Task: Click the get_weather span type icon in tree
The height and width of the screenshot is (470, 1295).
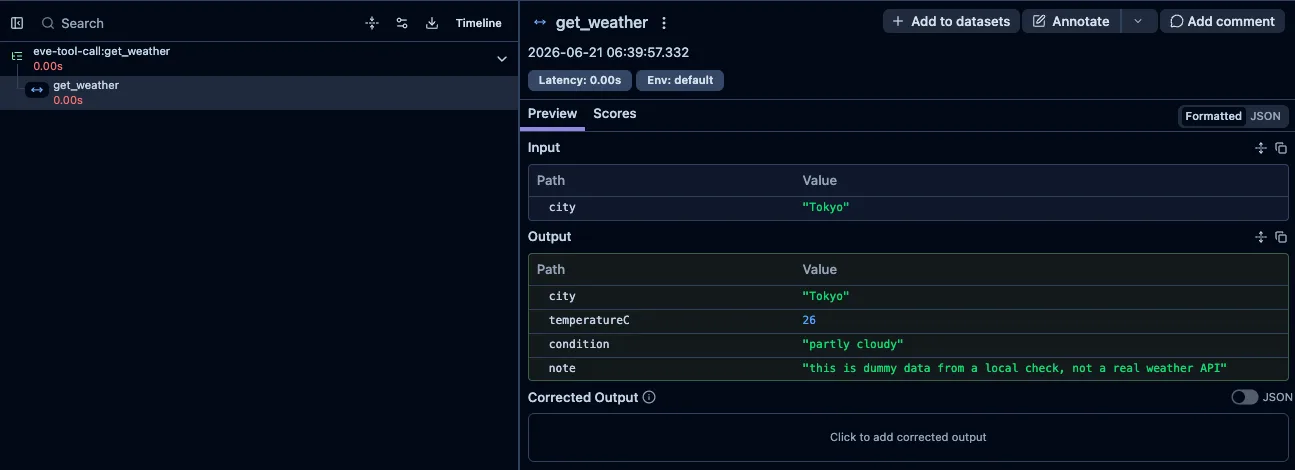Action: 37,90
